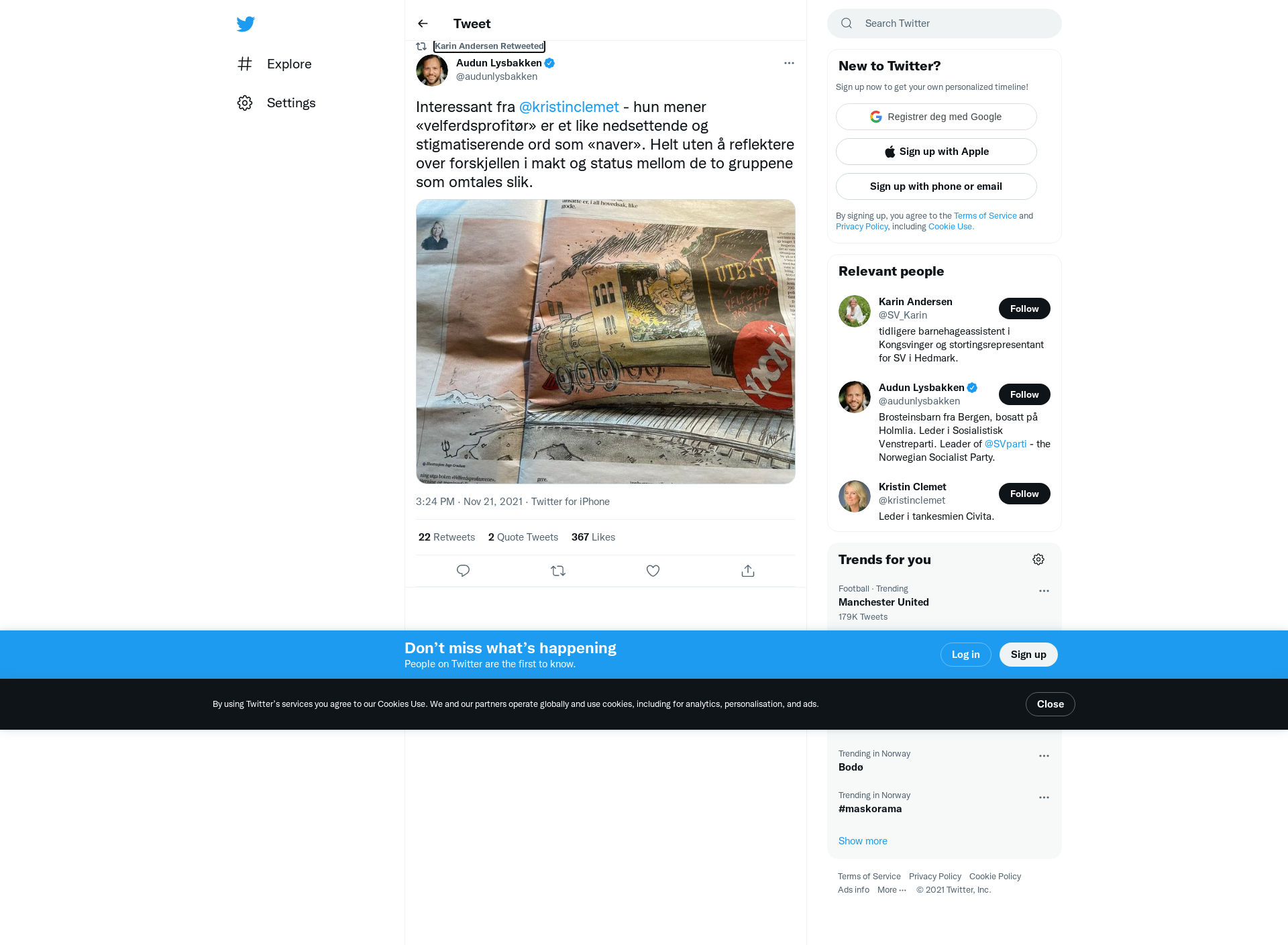Screen dimensions: 1288x945
Task: Open the tweet's three-dot more menu
Action: click(x=789, y=63)
